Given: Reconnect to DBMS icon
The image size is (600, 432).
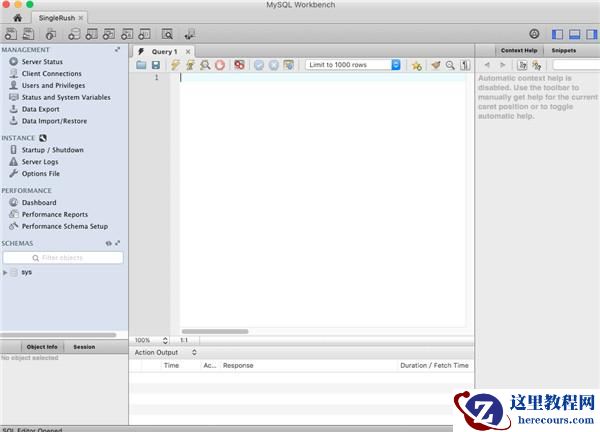Looking at the screenshot, I should pos(189,34).
